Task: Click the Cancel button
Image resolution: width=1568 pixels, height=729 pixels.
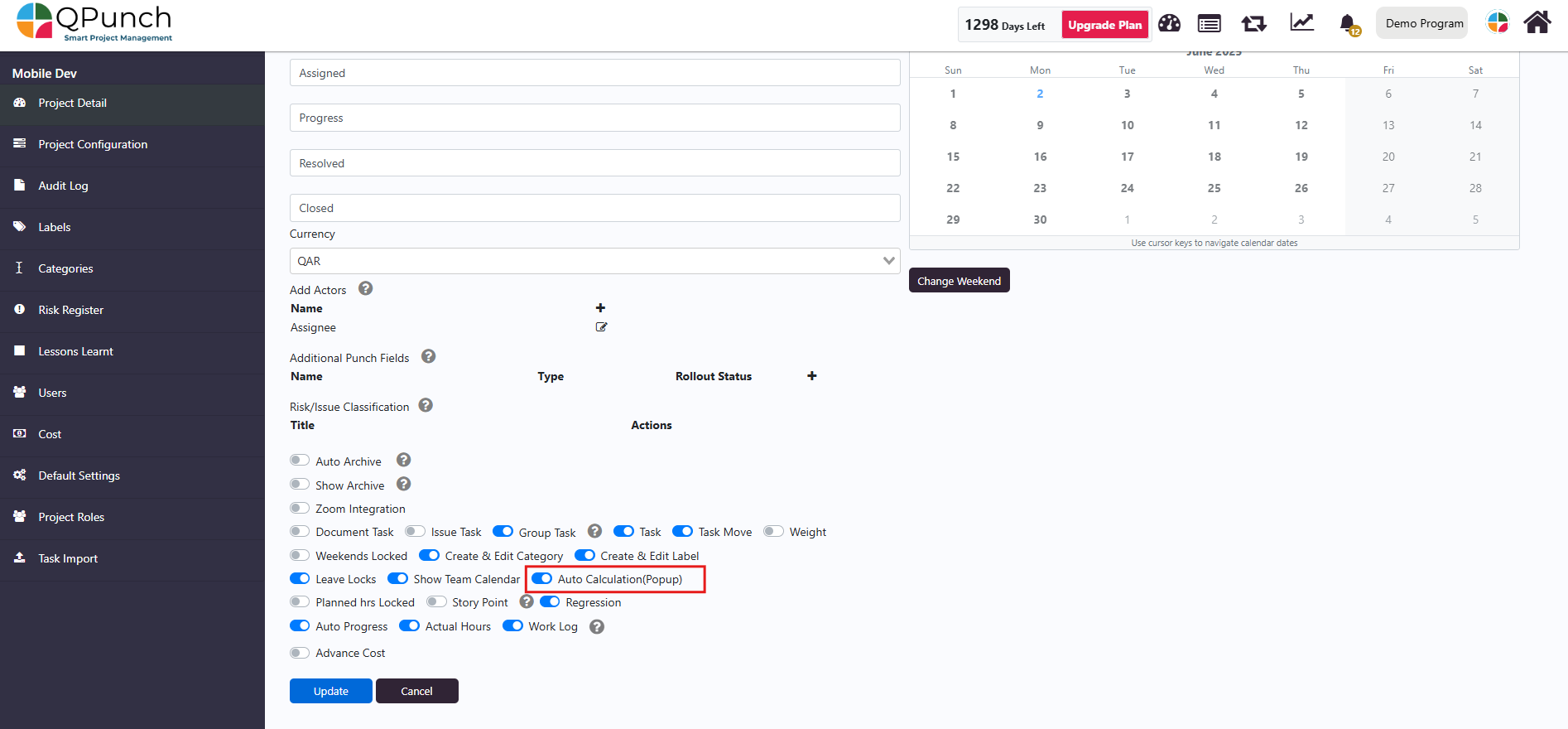Action: 416,691
